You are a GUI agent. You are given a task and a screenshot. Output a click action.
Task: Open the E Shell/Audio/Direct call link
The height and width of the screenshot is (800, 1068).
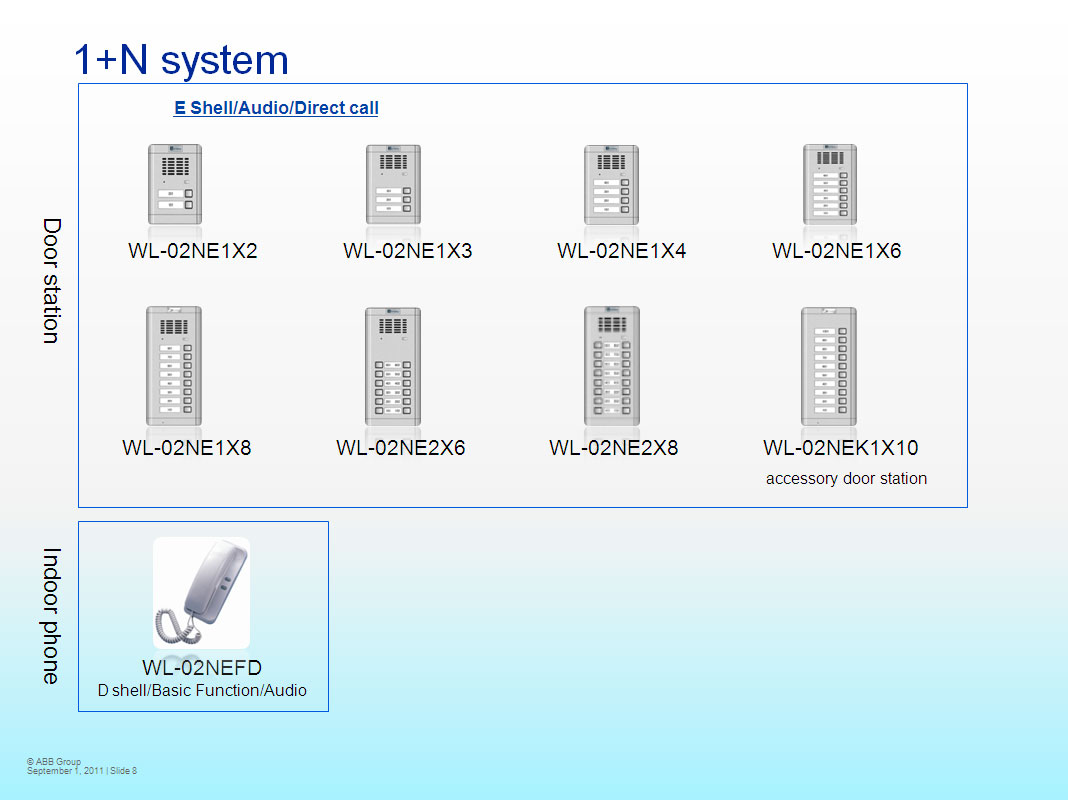point(276,108)
